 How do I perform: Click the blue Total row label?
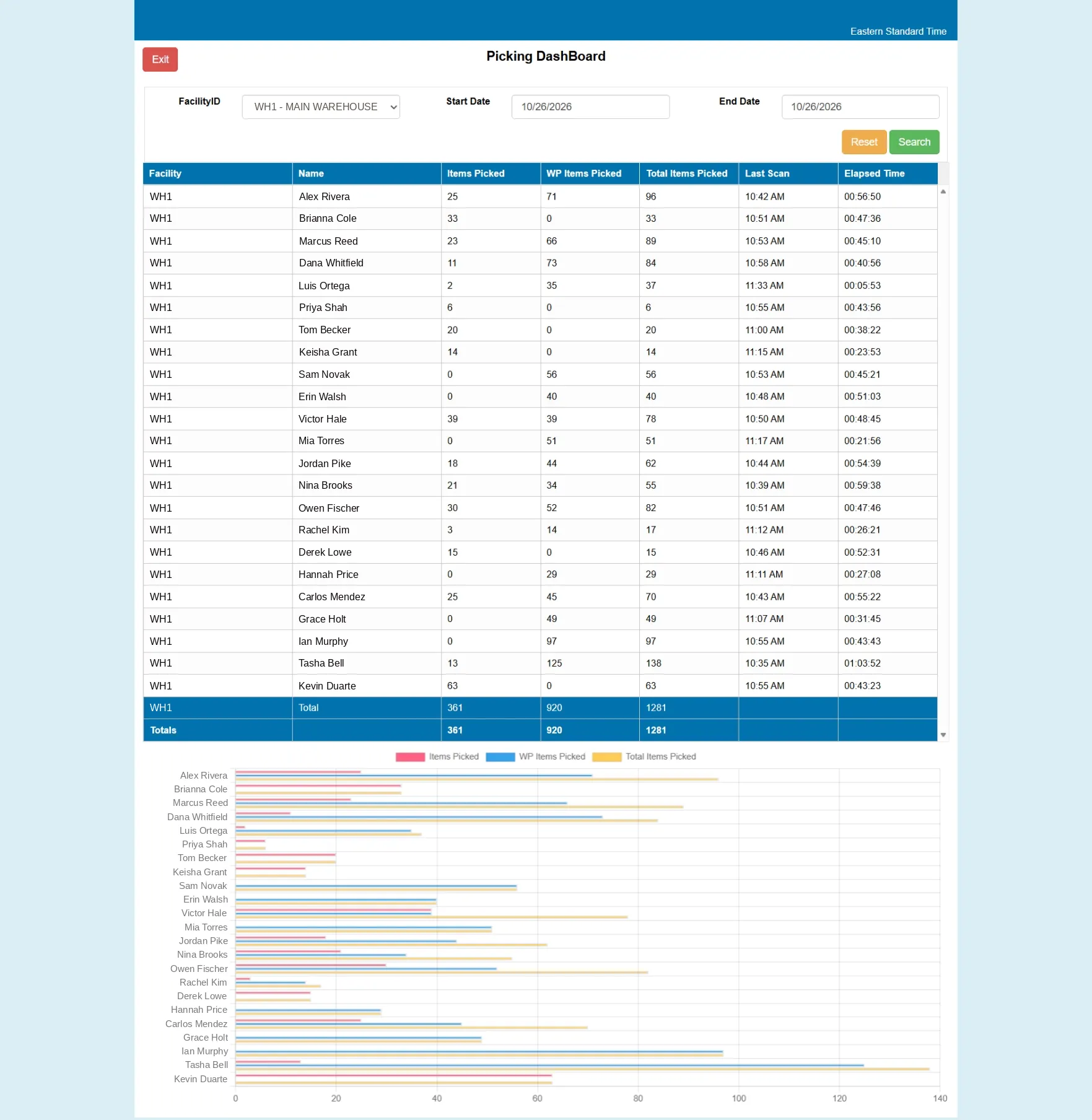click(308, 707)
